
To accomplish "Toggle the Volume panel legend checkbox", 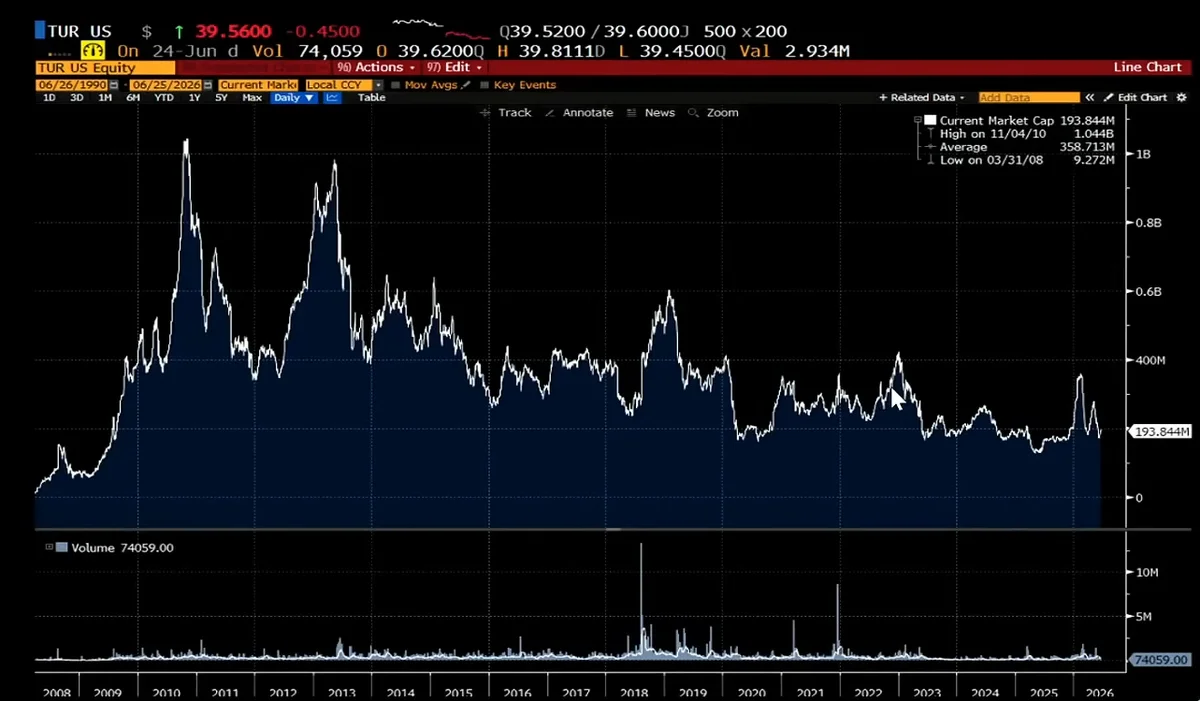I will (48, 547).
